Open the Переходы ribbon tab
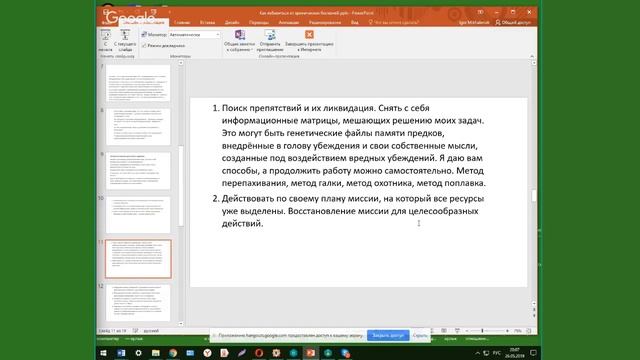640x360 pixels. pos(259,22)
